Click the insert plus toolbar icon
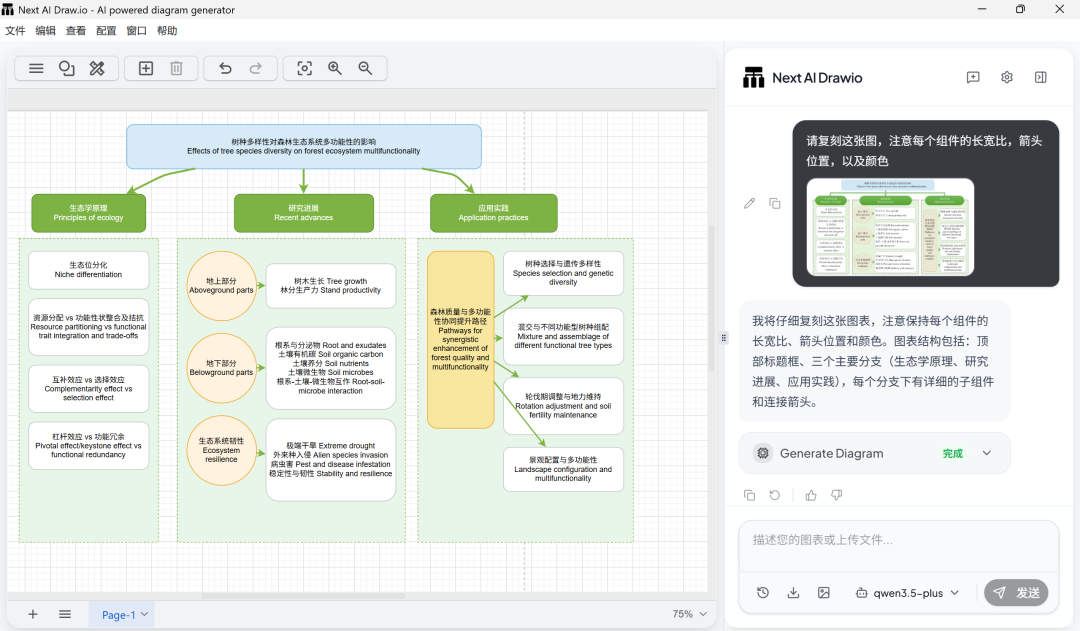The height and width of the screenshot is (631, 1080). tap(146, 68)
